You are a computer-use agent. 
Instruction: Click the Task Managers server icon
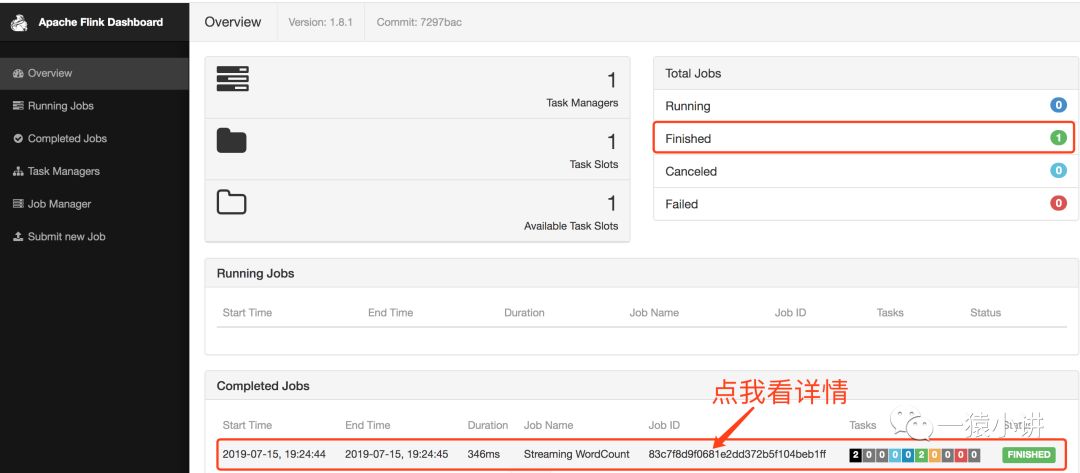(232, 78)
